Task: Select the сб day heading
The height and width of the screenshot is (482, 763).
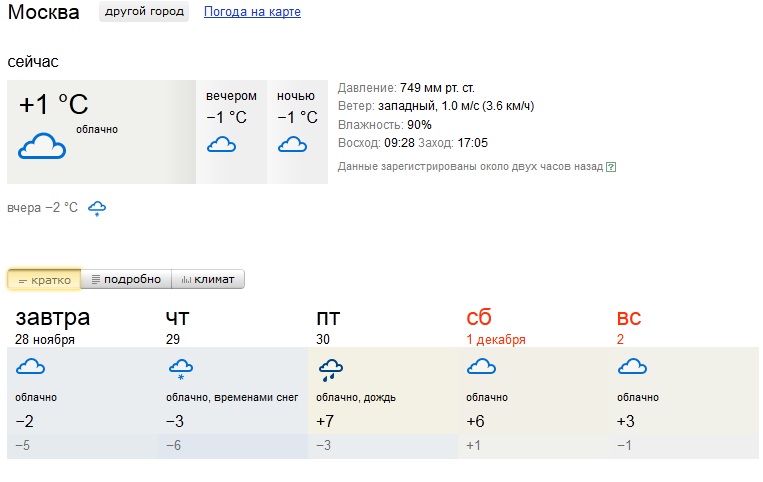Action: tap(479, 318)
